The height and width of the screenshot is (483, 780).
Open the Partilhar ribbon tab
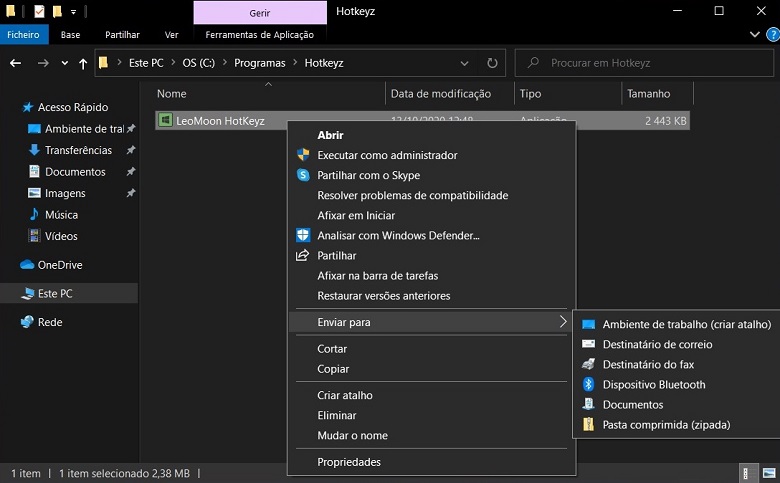click(122, 34)
